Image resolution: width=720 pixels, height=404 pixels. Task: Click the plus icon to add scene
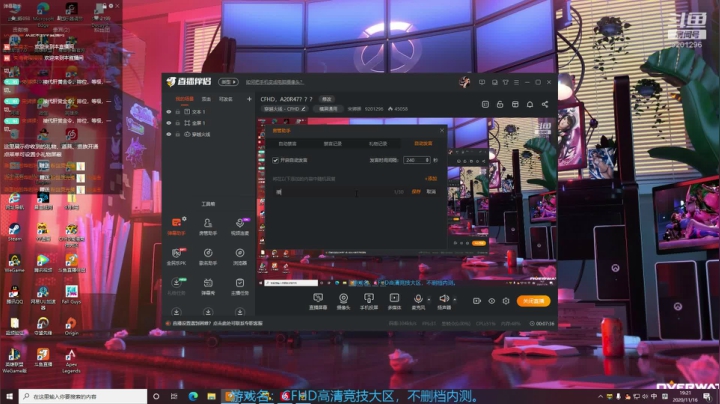(x=249, y=99)
